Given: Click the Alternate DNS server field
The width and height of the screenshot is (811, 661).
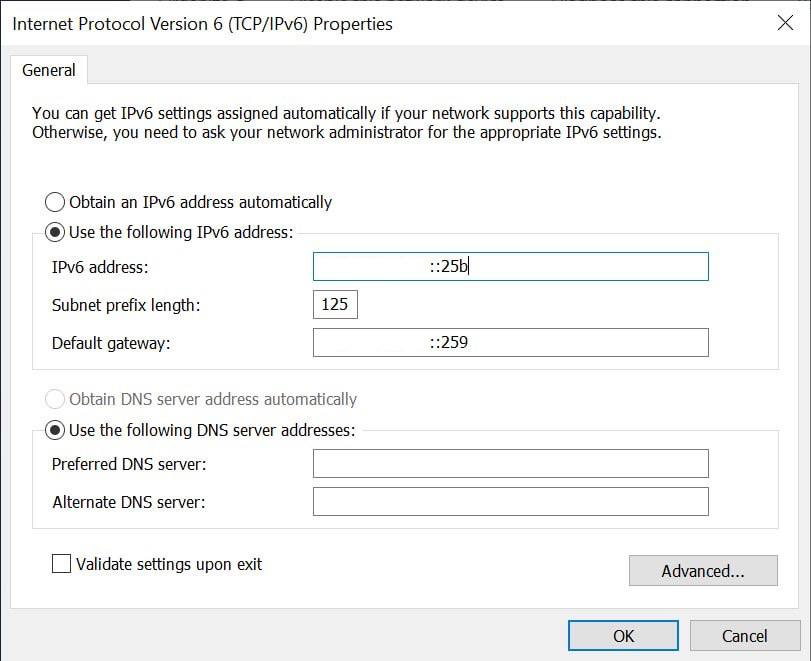Looking at the screenshot, I should coord(510,502).
